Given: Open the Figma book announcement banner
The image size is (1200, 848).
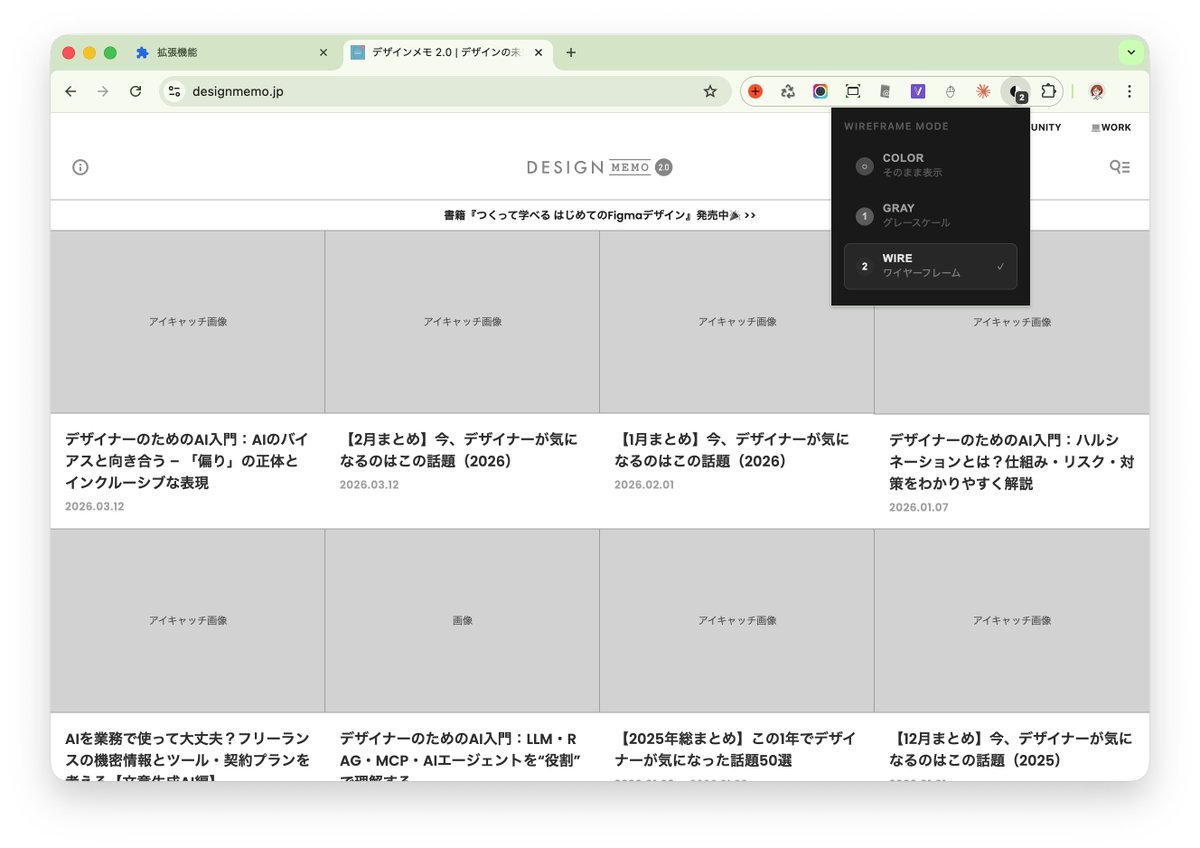Looking at the screenshot, I should click(x=600, y=214).
